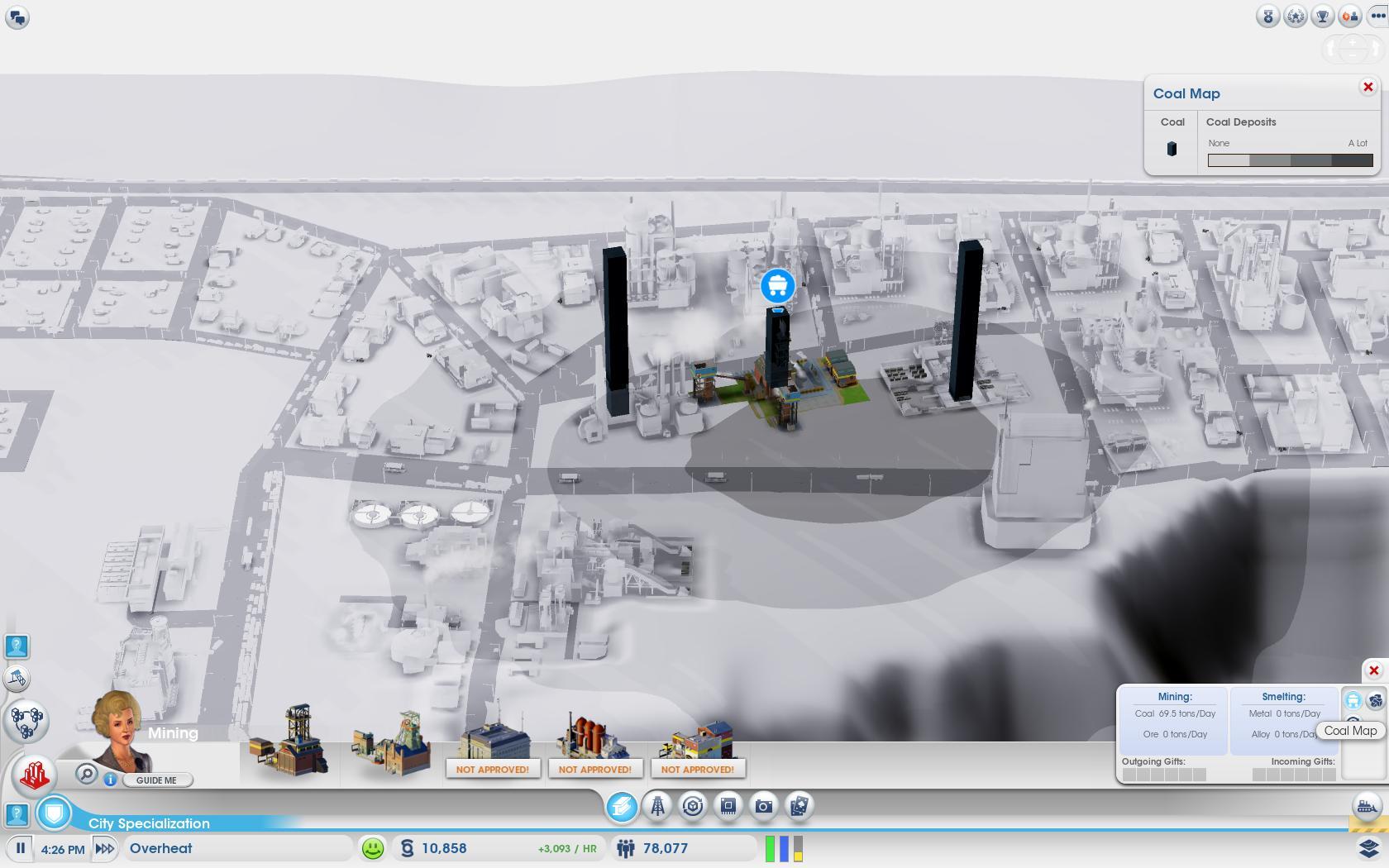Select the City Specialization shield menu

click(x=55, y=813)
